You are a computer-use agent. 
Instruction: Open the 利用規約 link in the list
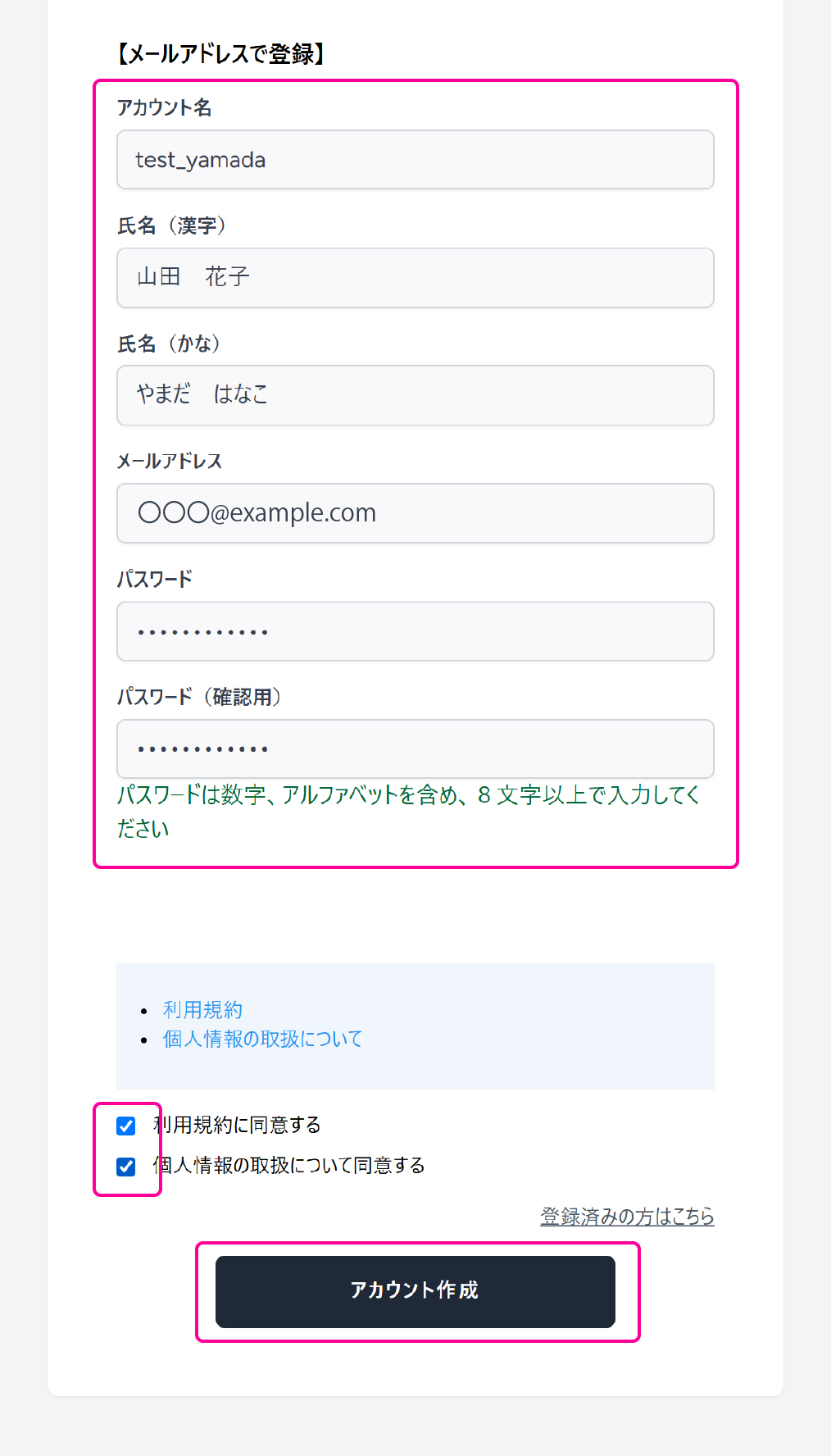click(202, 1010)
